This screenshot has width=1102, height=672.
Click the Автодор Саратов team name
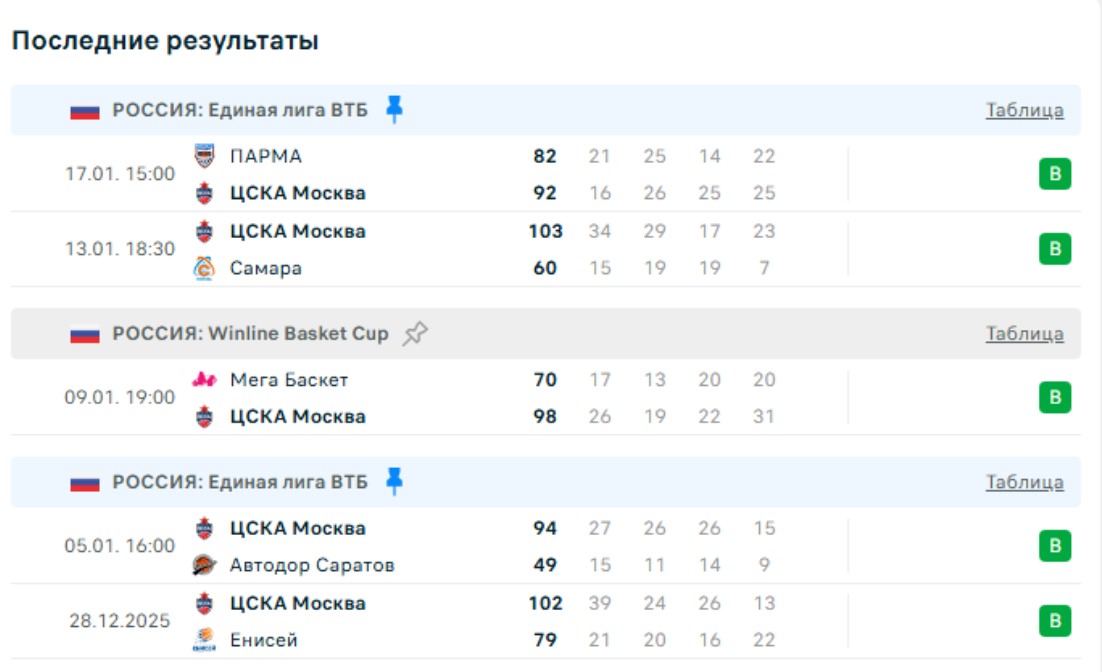click(312, 565)
